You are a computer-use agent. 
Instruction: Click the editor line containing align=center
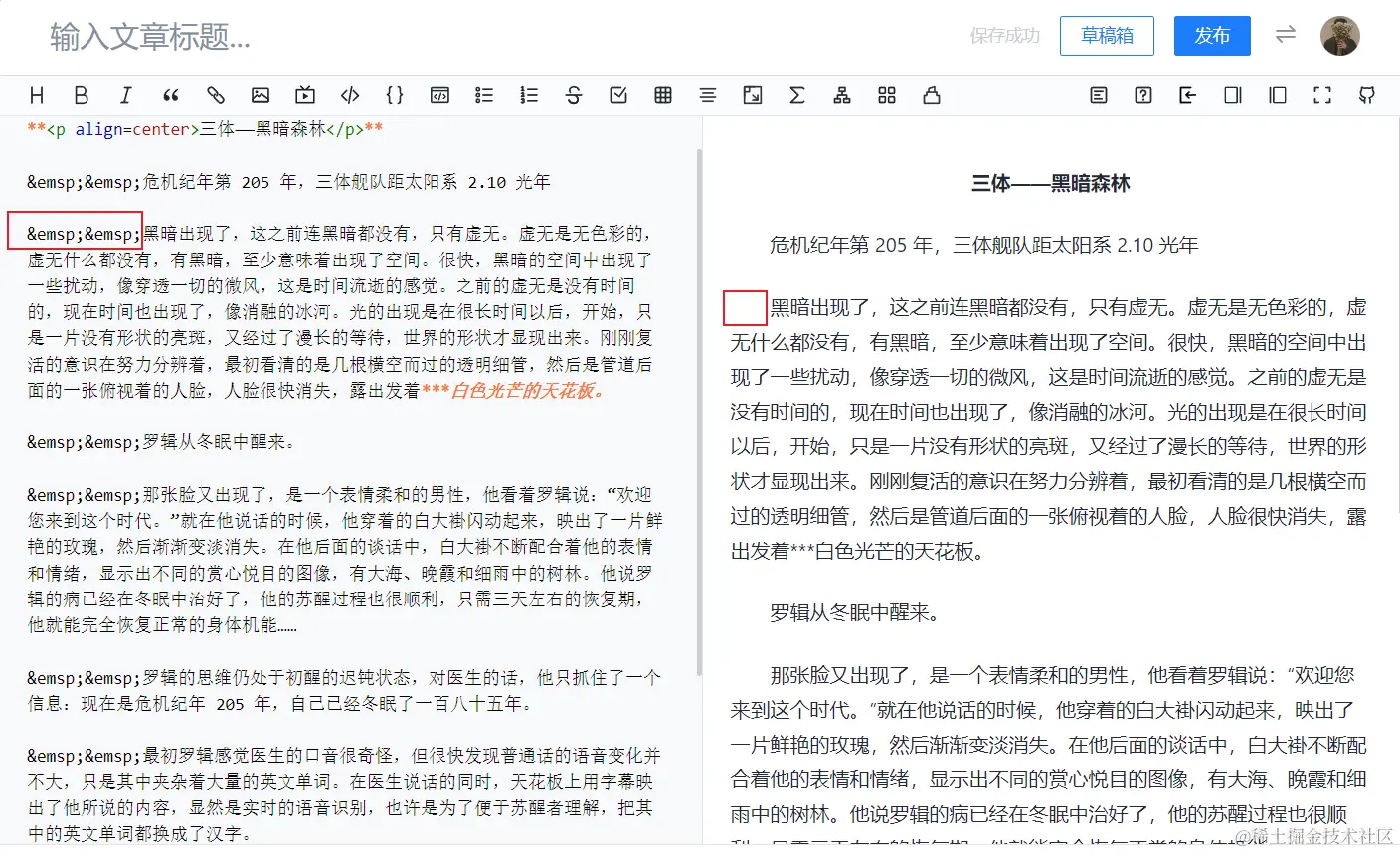tap(205, 129)
